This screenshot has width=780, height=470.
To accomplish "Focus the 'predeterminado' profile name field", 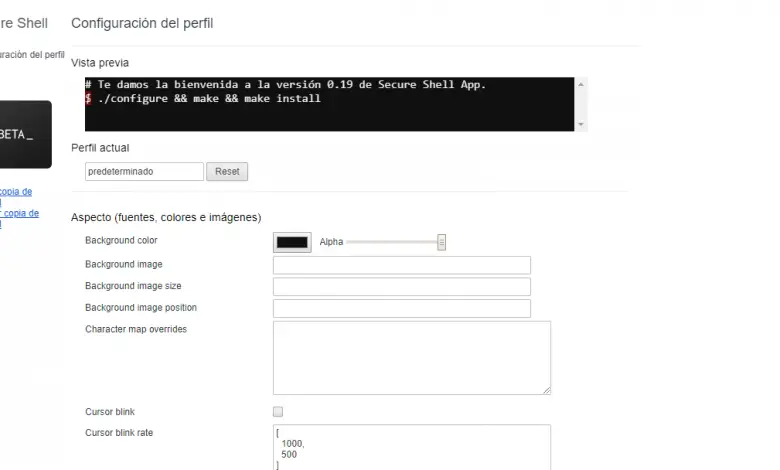I will (x=144, y=172).
